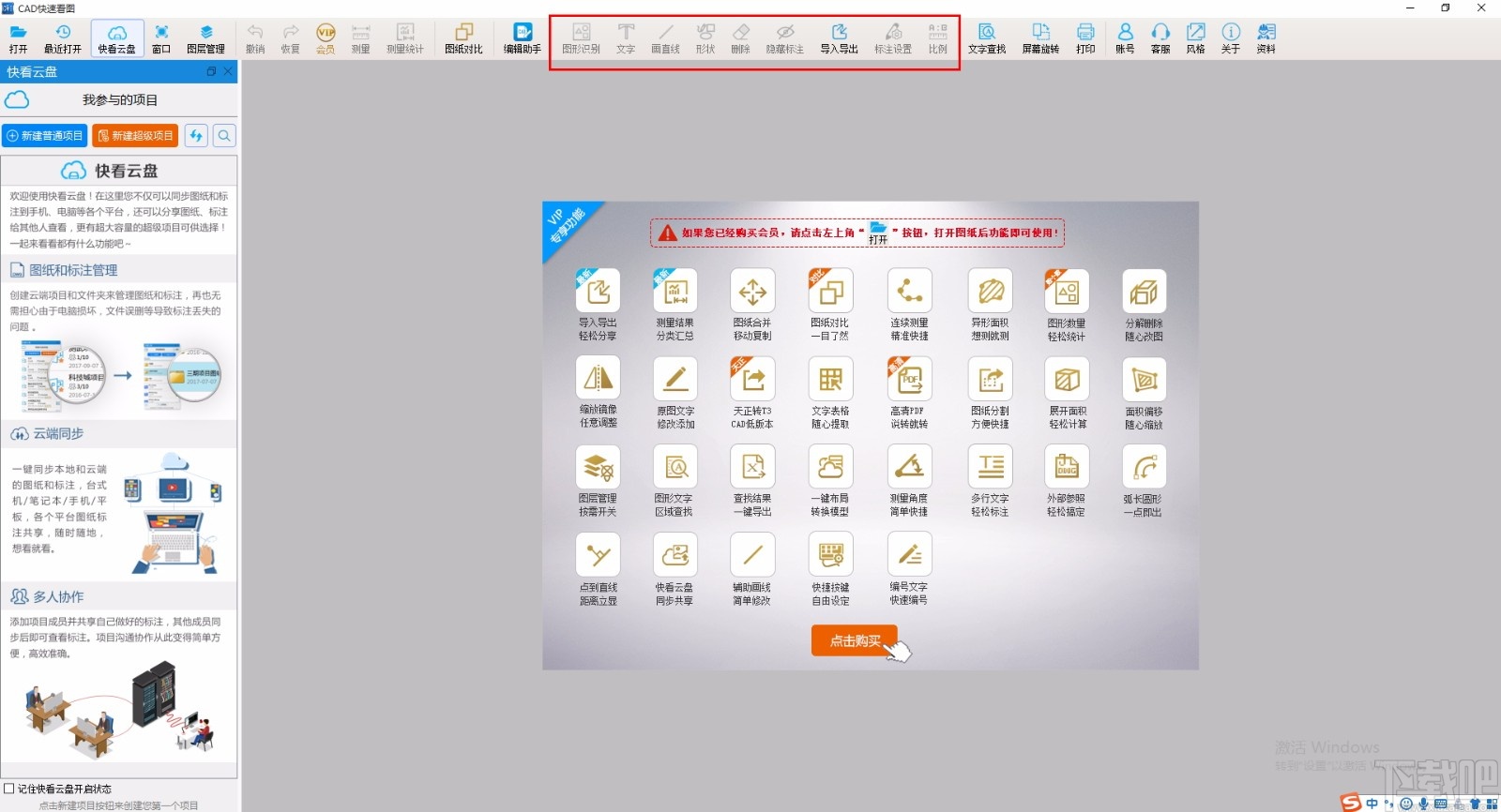This screenshot has width=1501, height=812.
Task: Open the 风格 style settings
Action: pyautogui.click(x=1196, y=38)
